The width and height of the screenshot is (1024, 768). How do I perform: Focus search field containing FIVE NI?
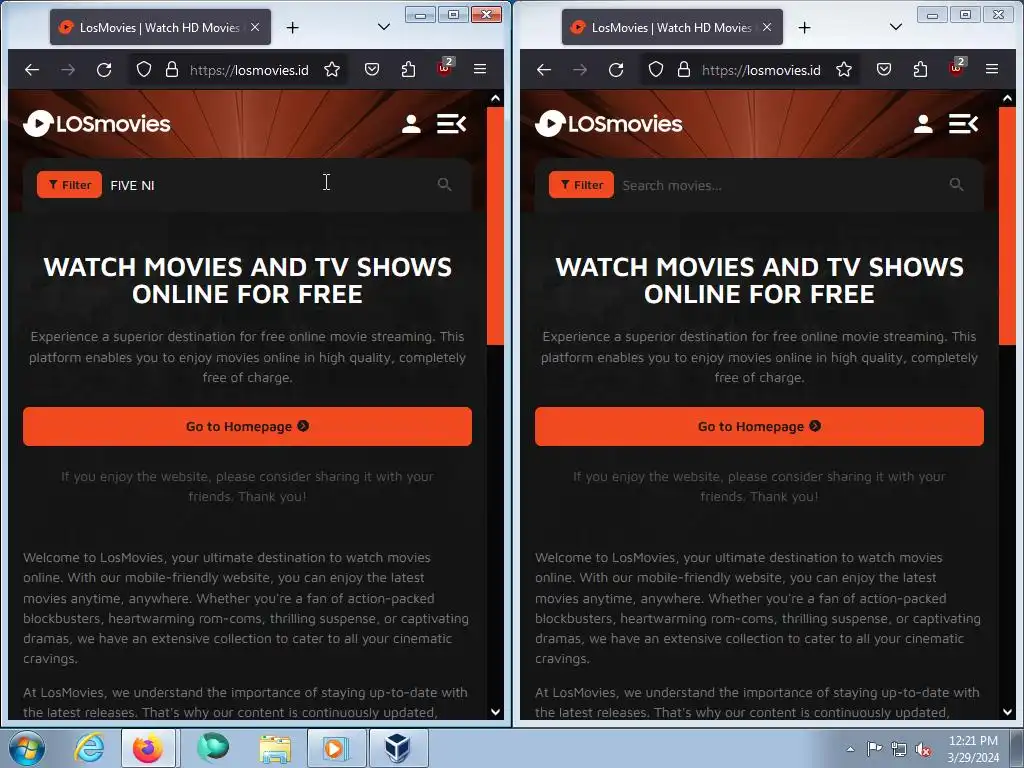[x=268, y=185]
